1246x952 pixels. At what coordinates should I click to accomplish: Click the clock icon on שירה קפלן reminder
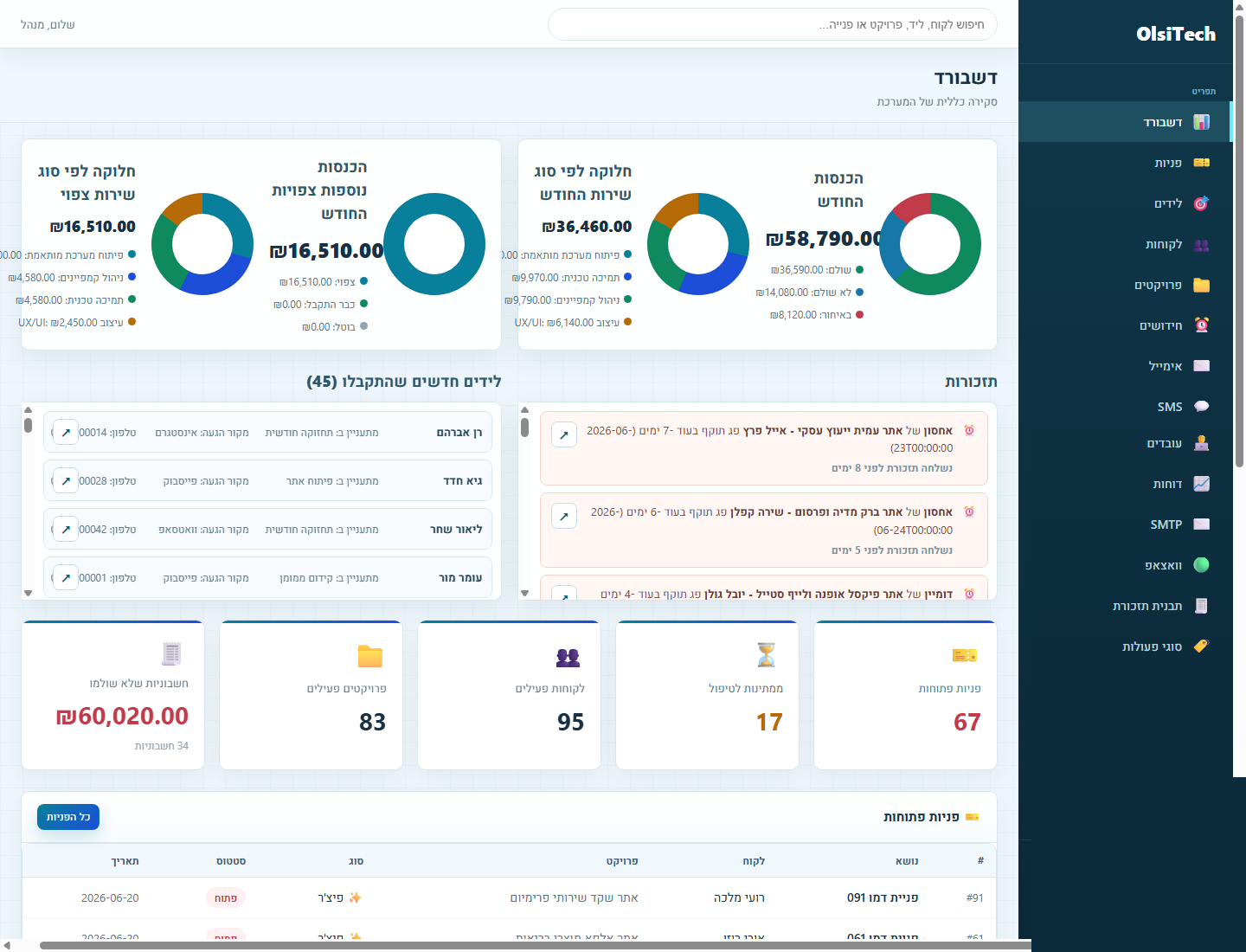969,511
